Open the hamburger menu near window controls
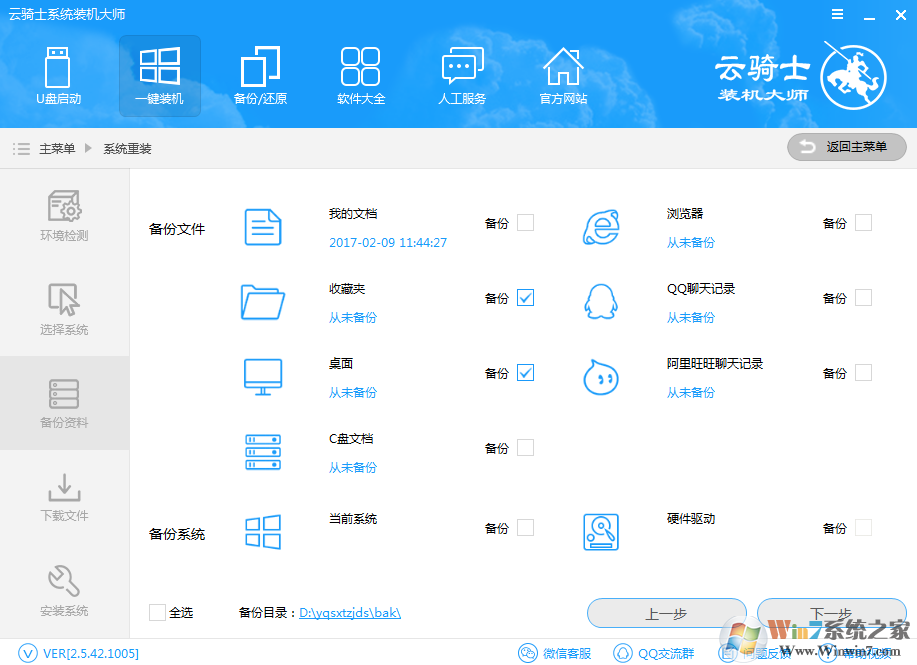The image size is (917, 665). [837, 14]
